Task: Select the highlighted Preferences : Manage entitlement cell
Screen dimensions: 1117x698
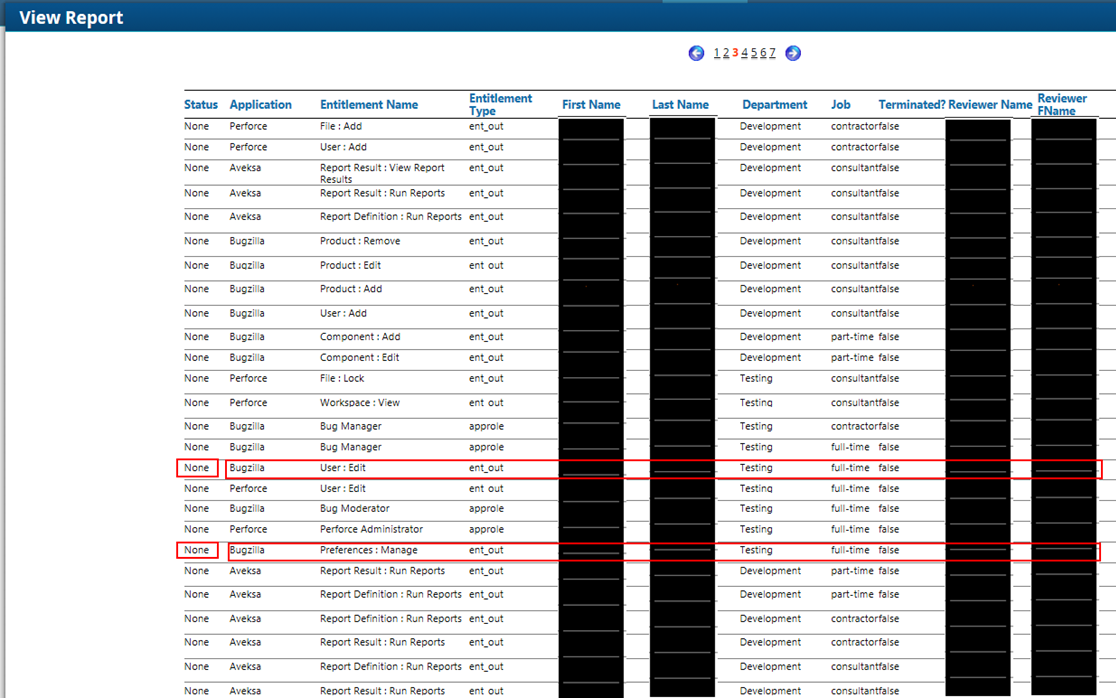Action: pos(369,550)
